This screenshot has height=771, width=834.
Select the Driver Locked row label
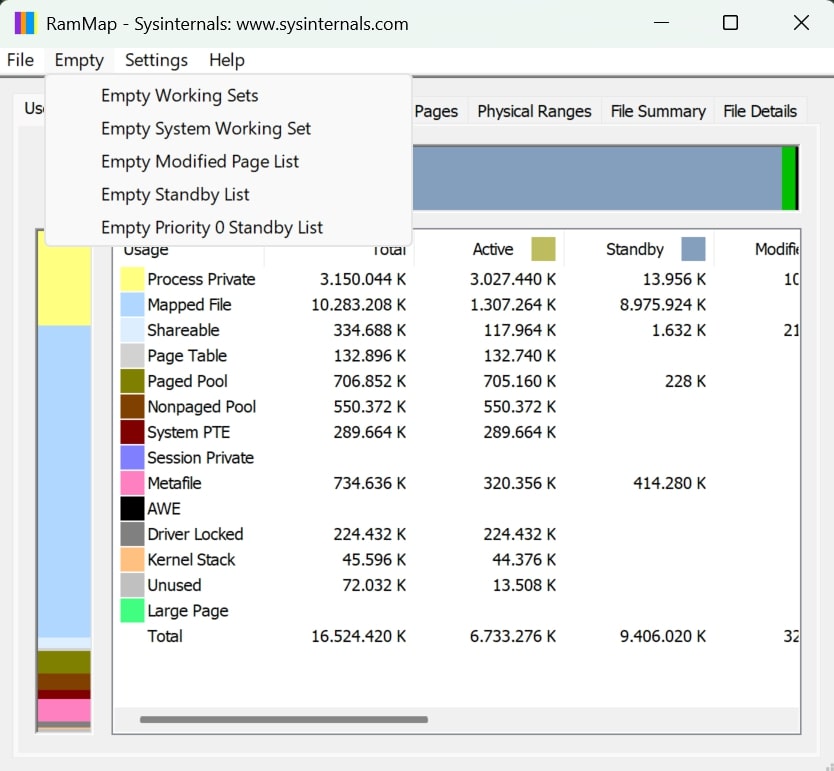coord(195,534)
